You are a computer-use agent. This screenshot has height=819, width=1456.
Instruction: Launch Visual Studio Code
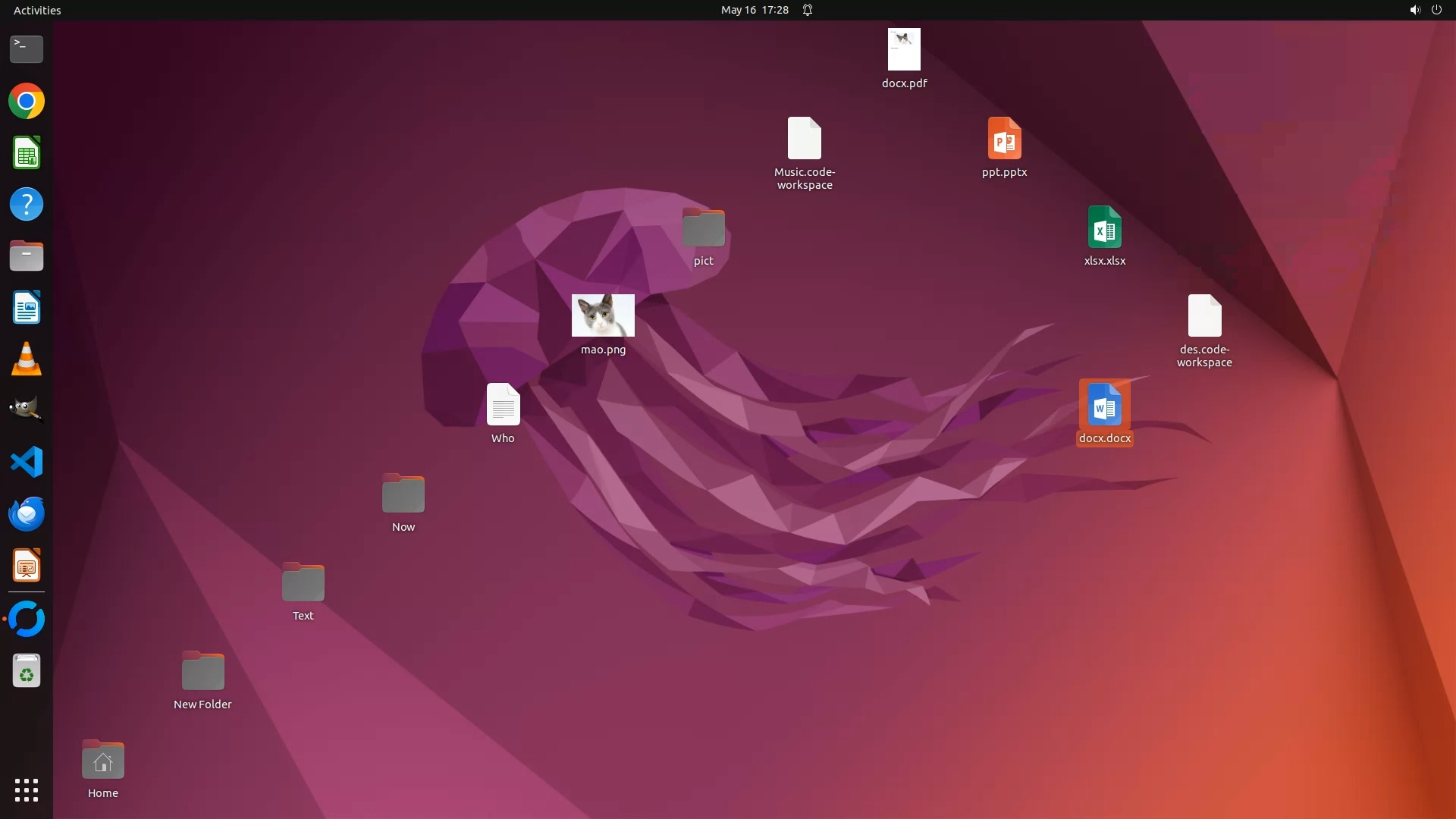27,462
